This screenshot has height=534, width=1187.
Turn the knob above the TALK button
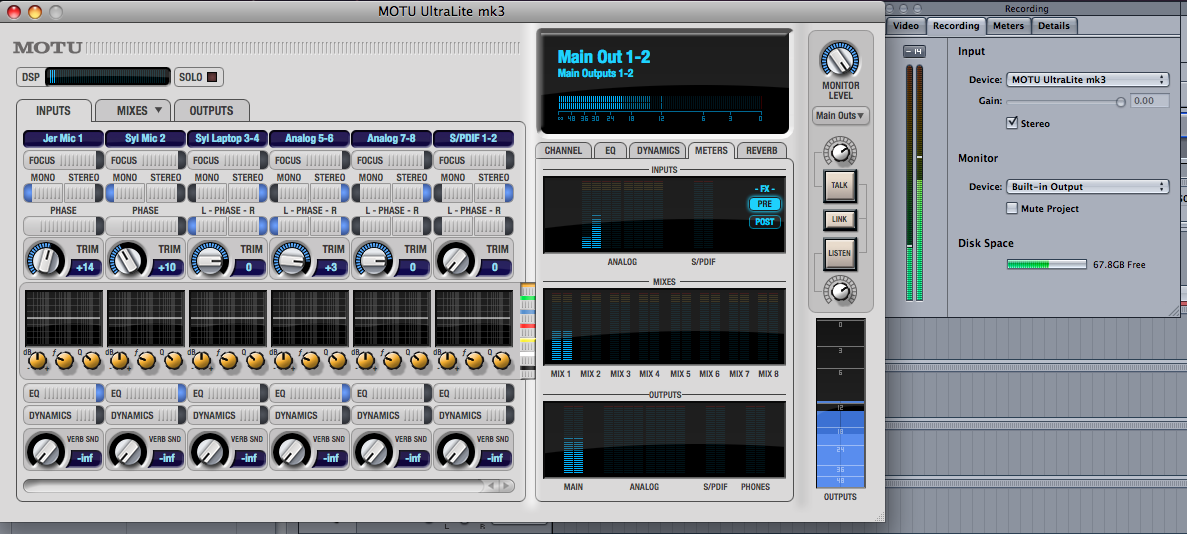pos(840,152)
